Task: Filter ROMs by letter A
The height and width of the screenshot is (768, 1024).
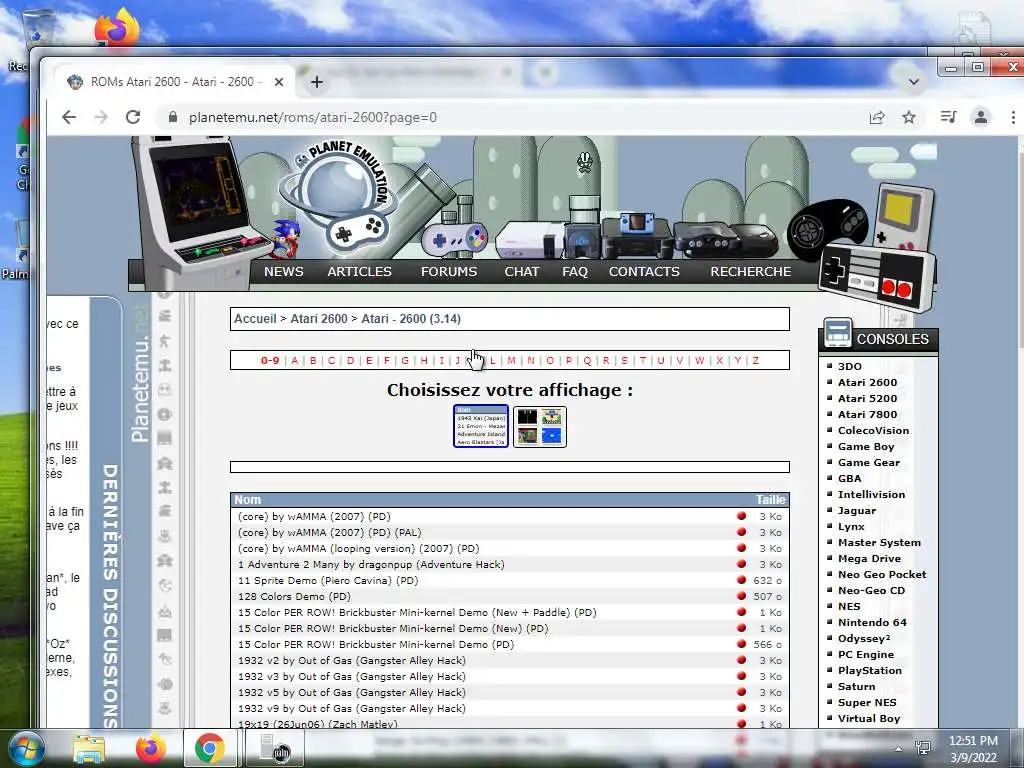Action: tap(295, 360)
